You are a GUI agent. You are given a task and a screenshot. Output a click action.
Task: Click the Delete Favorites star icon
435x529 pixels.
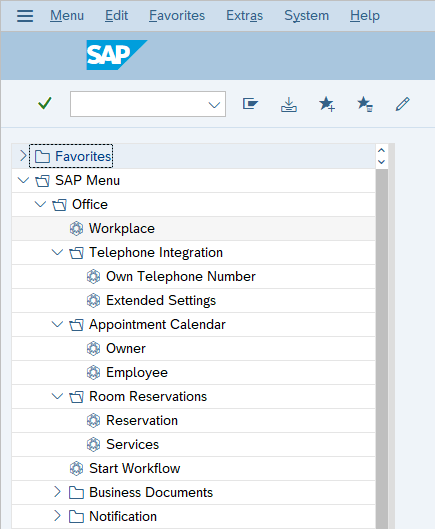tap(365, 104)
